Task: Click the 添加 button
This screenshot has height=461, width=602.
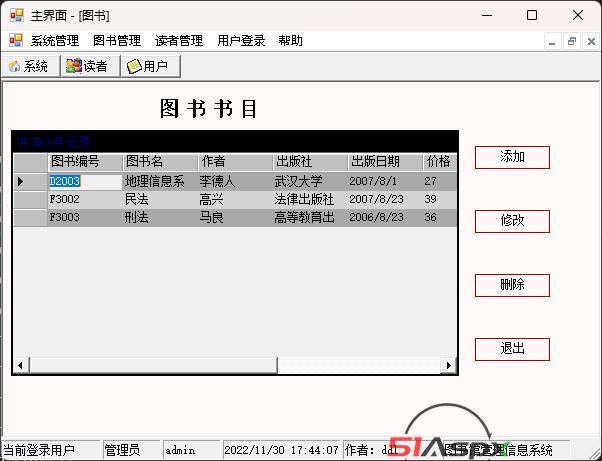Action: (512, 157)
